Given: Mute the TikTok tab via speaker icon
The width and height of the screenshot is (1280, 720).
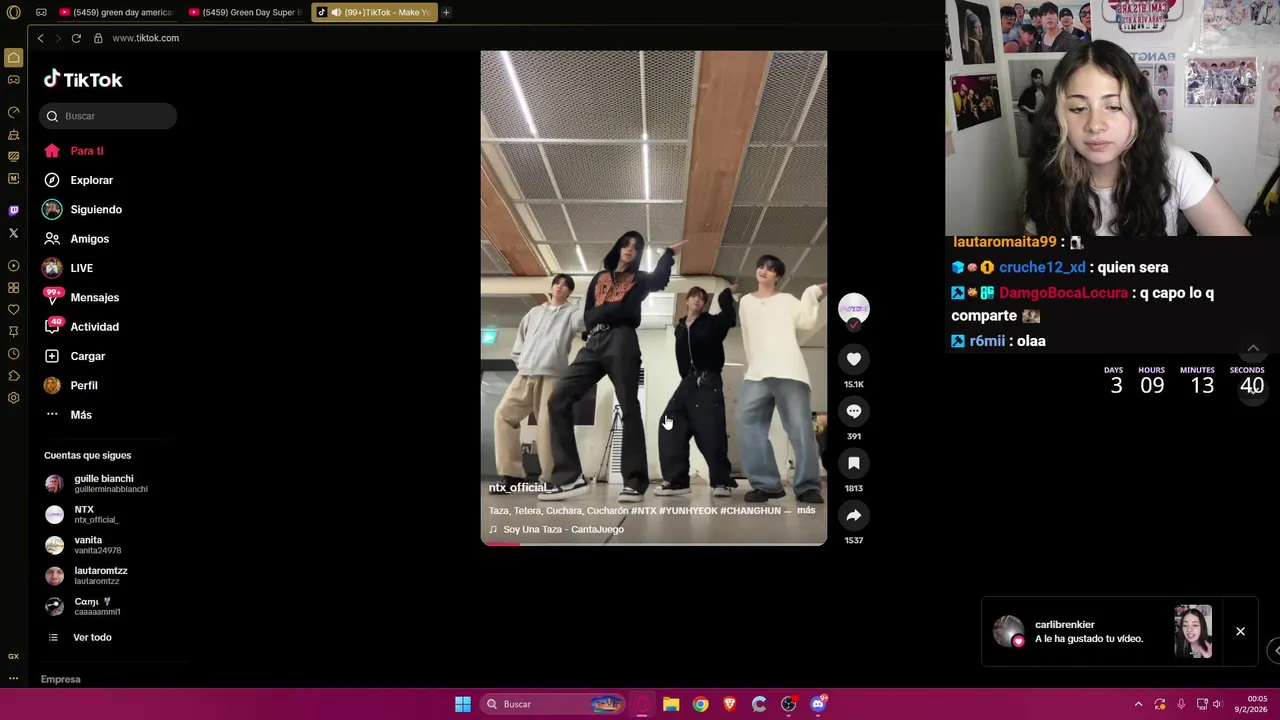Looking at the screenshot, I should 336,12.
